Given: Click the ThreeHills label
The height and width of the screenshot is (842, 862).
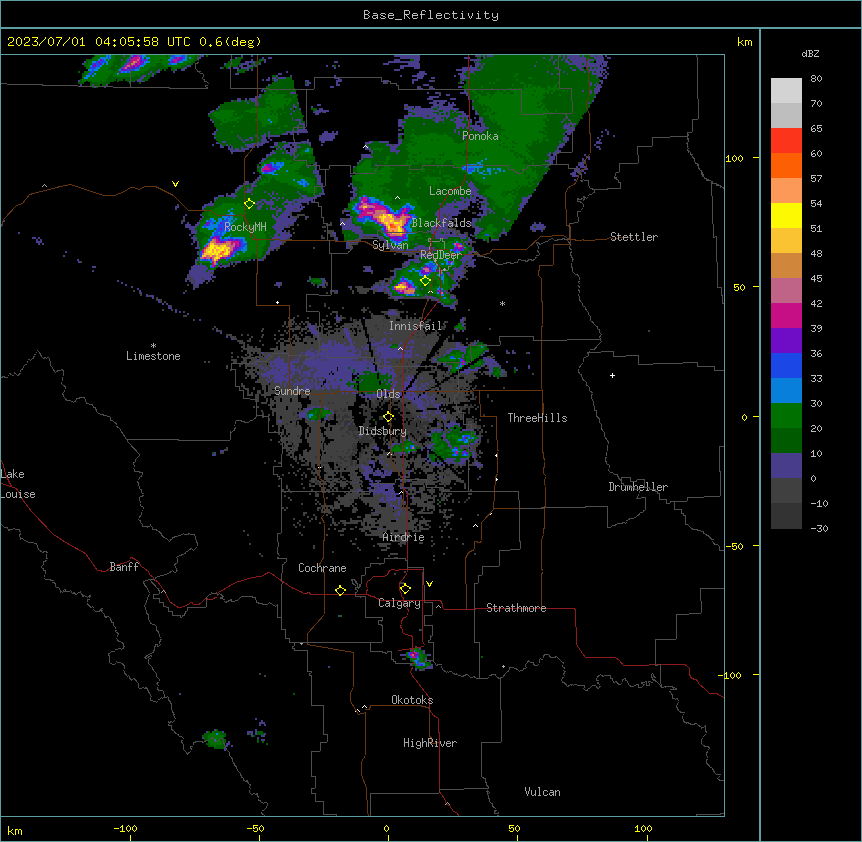Looking at the screenshot, I should click(x=537, y=418).
